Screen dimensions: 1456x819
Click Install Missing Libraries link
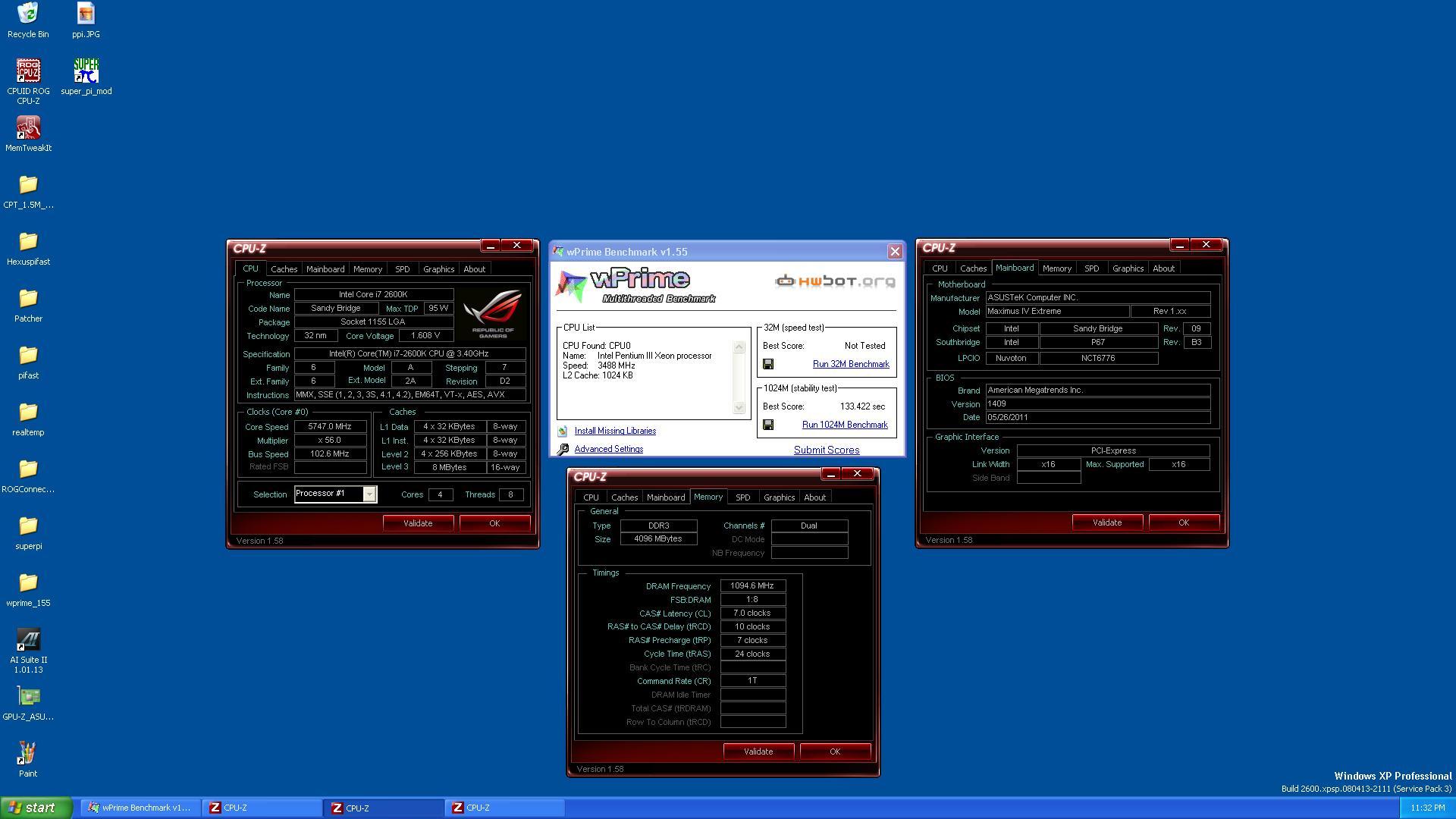615,431
